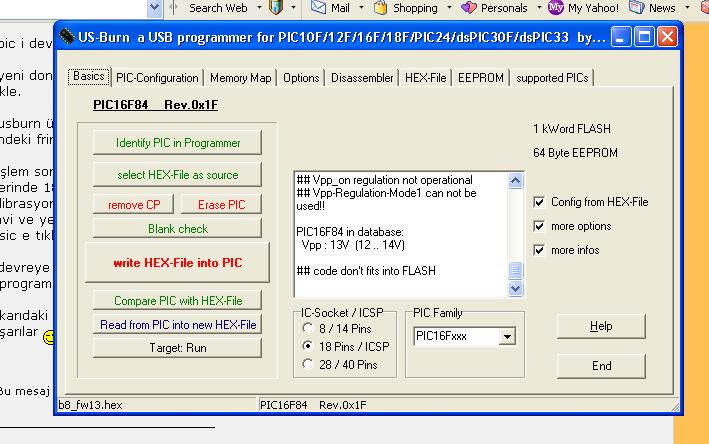Screen dimensions: 709x444
Task: Toggle the more infos checkbox
Action: click(x=539, y=250)
